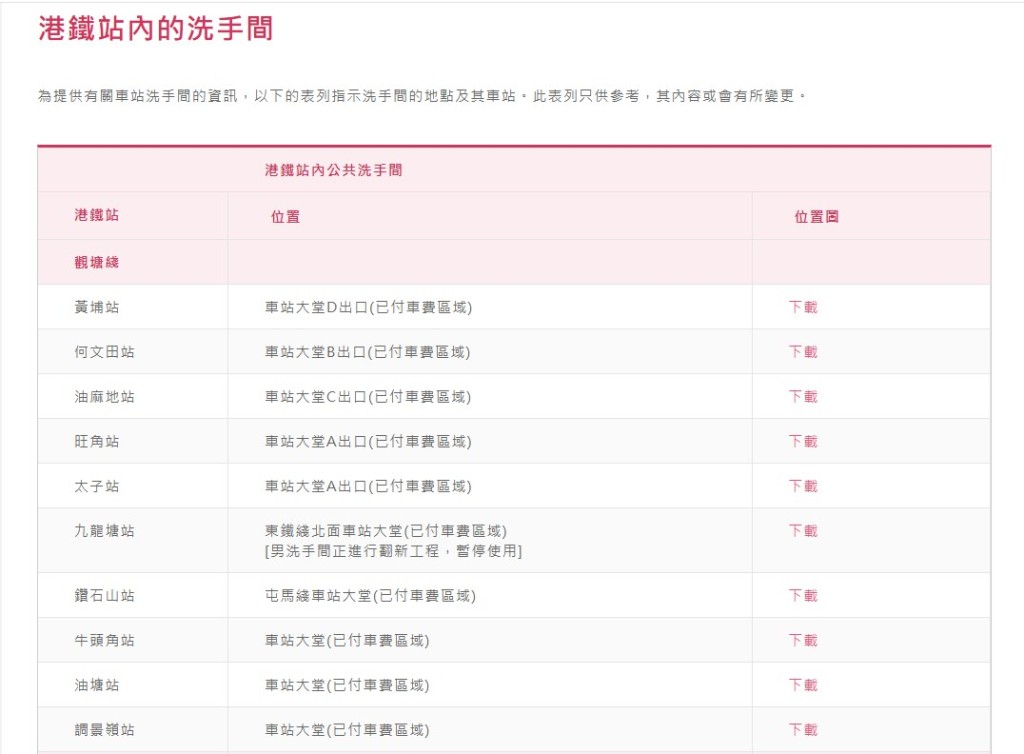
Task: Download the location map for 旺角站
Action: (x=803, y=441)
